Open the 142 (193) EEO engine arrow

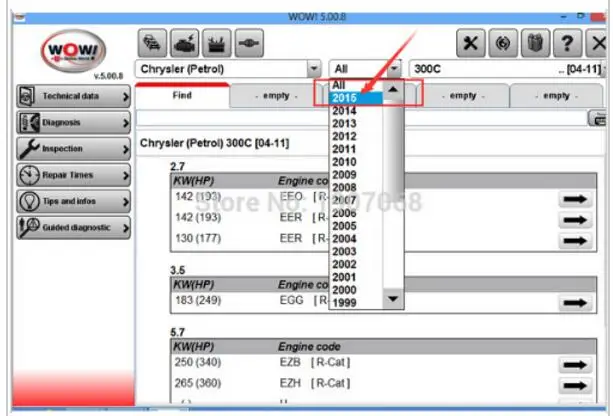coord(575,199)
